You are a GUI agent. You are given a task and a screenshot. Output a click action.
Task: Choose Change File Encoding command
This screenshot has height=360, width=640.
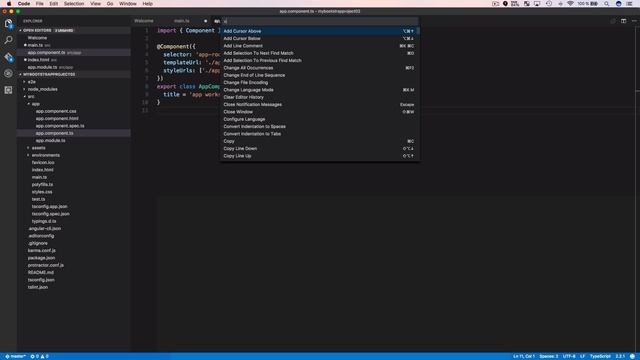320,82
